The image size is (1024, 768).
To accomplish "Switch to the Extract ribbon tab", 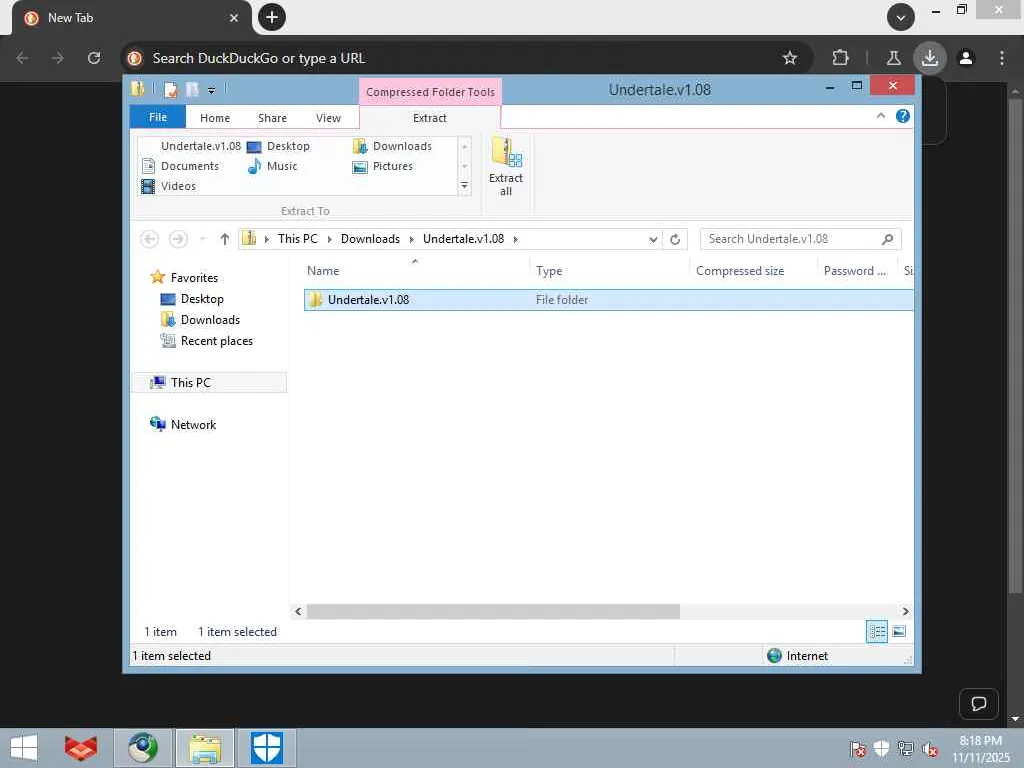I will [x=430, y=118].
